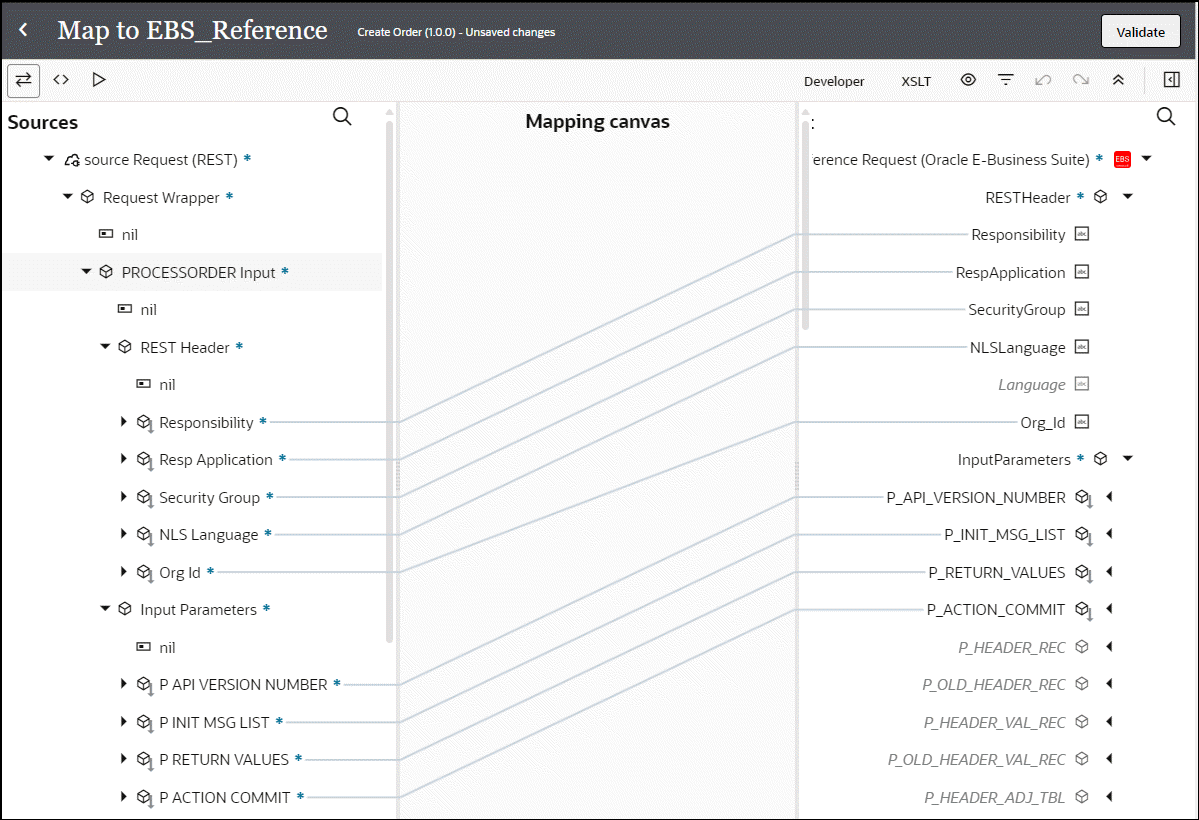Go back using the header arrow
This screenshot has width=1199, height=820.
coord(23,30)
